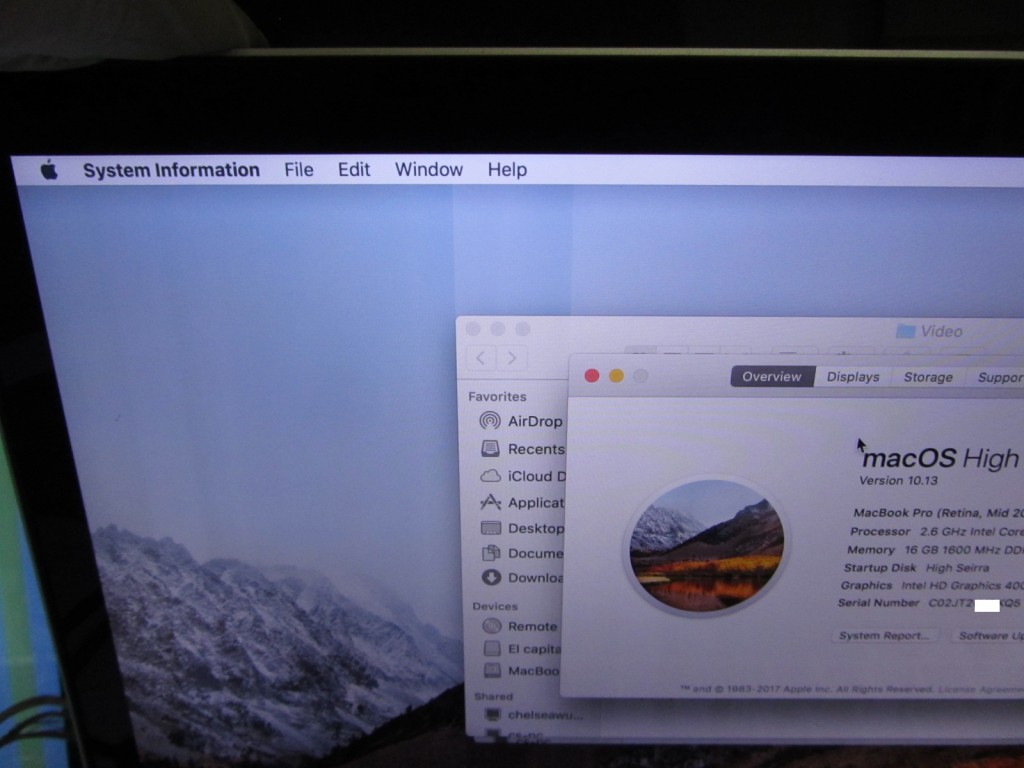Click the Startup Disk High Seirra value
The height and width of the screenshot is (768, 1024).
[957, 568]
